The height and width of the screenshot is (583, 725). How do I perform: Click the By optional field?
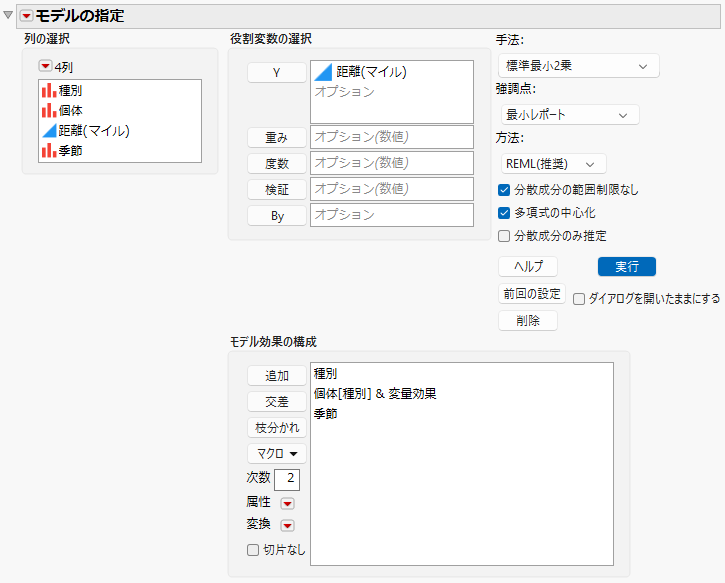(392, 215)
